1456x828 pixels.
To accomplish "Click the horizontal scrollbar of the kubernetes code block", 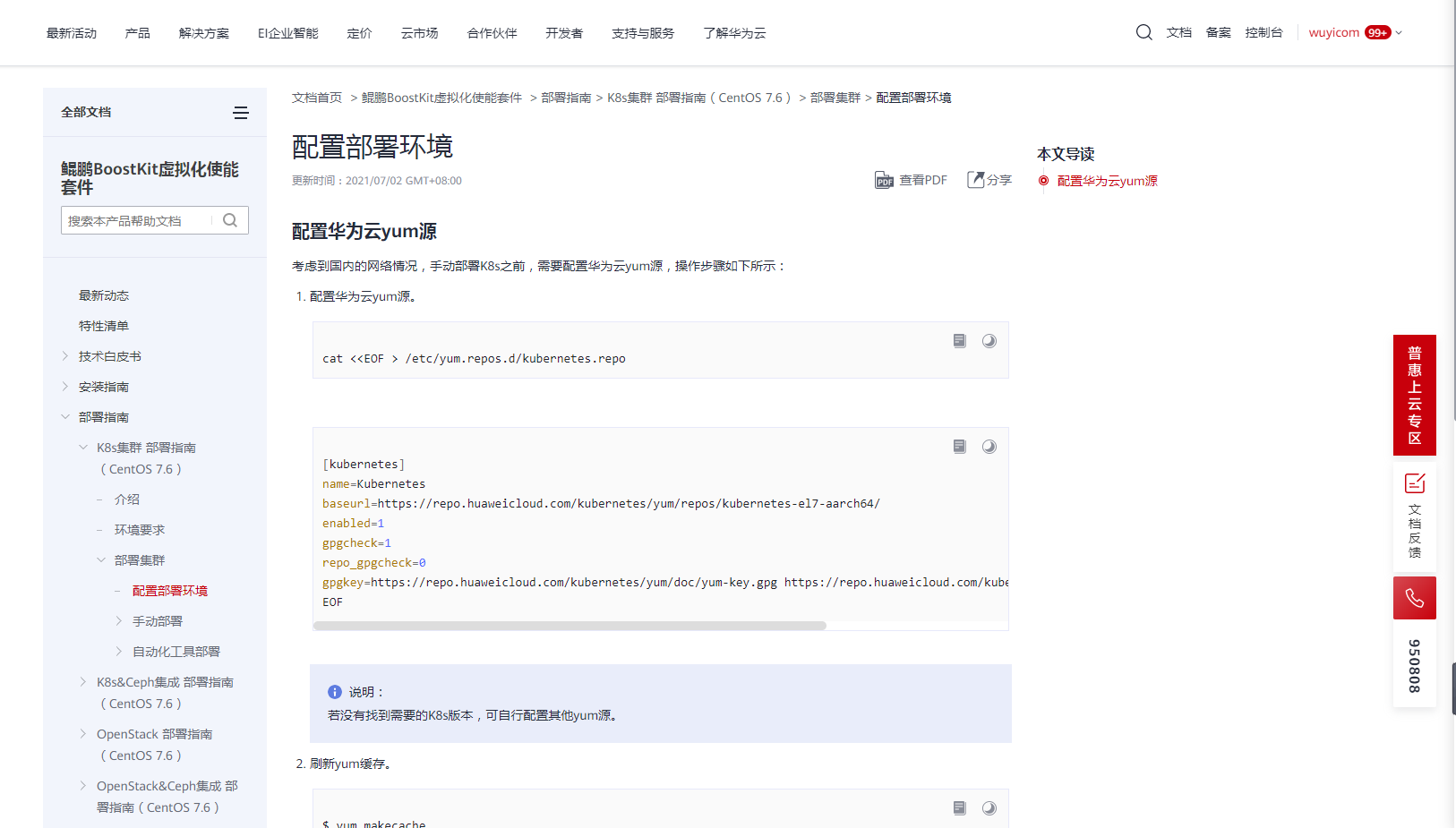I will tap(570, 626).
